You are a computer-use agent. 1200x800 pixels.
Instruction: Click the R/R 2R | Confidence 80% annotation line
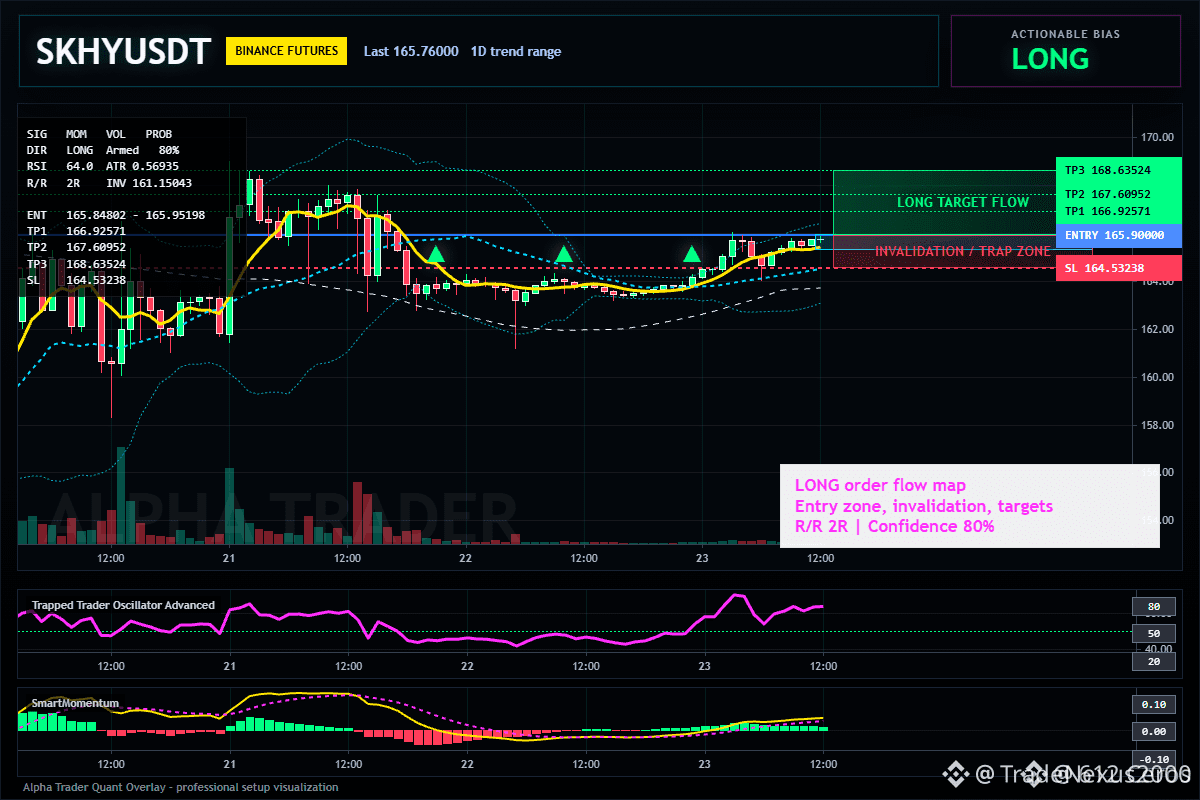[x=894, y=527]
